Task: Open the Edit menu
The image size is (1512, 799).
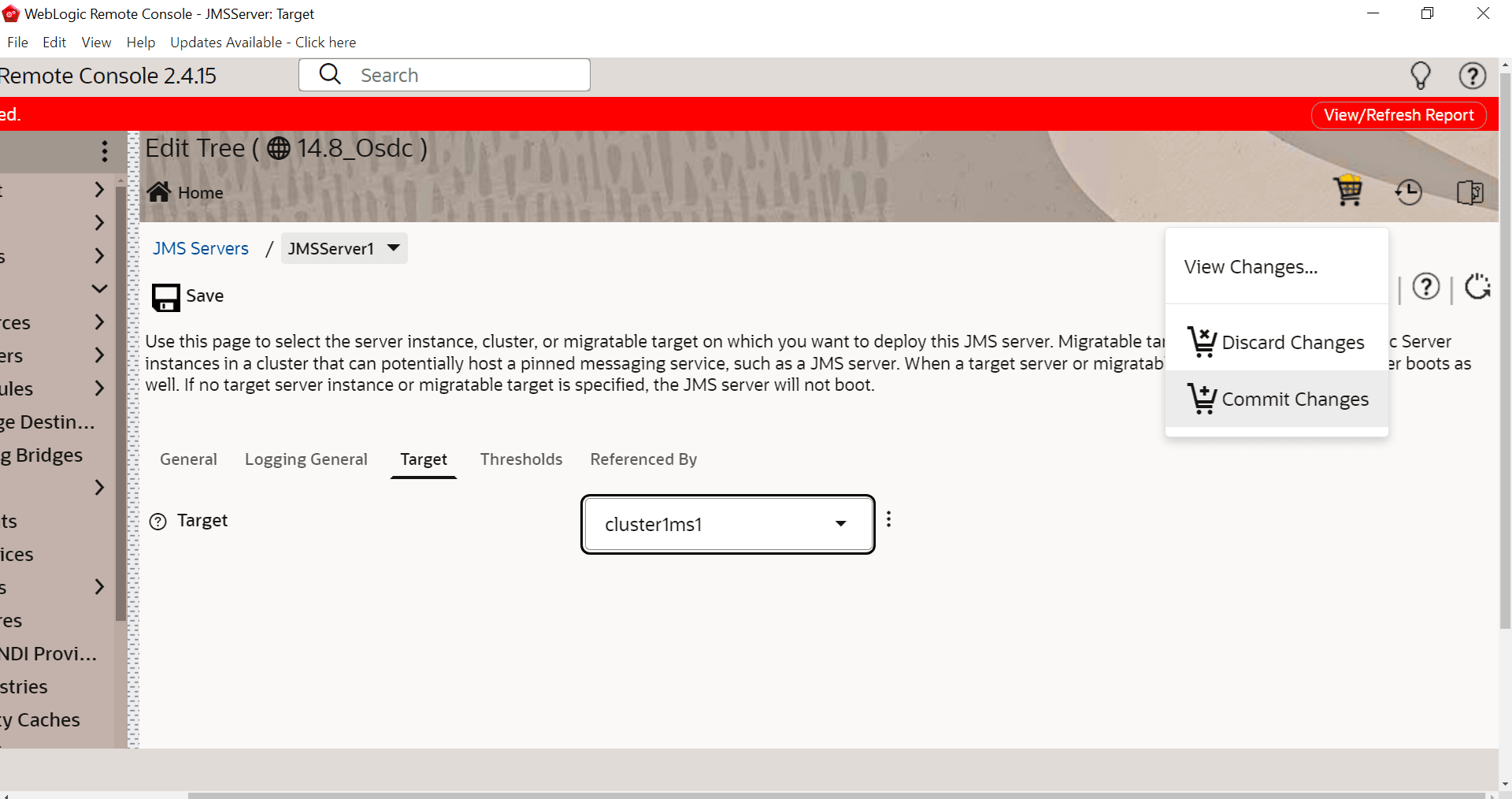Action: [54, 43]
